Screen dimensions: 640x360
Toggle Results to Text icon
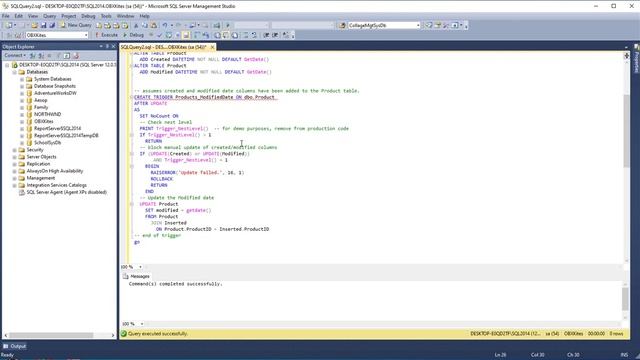pyautogui.click(x=217, y=35)
